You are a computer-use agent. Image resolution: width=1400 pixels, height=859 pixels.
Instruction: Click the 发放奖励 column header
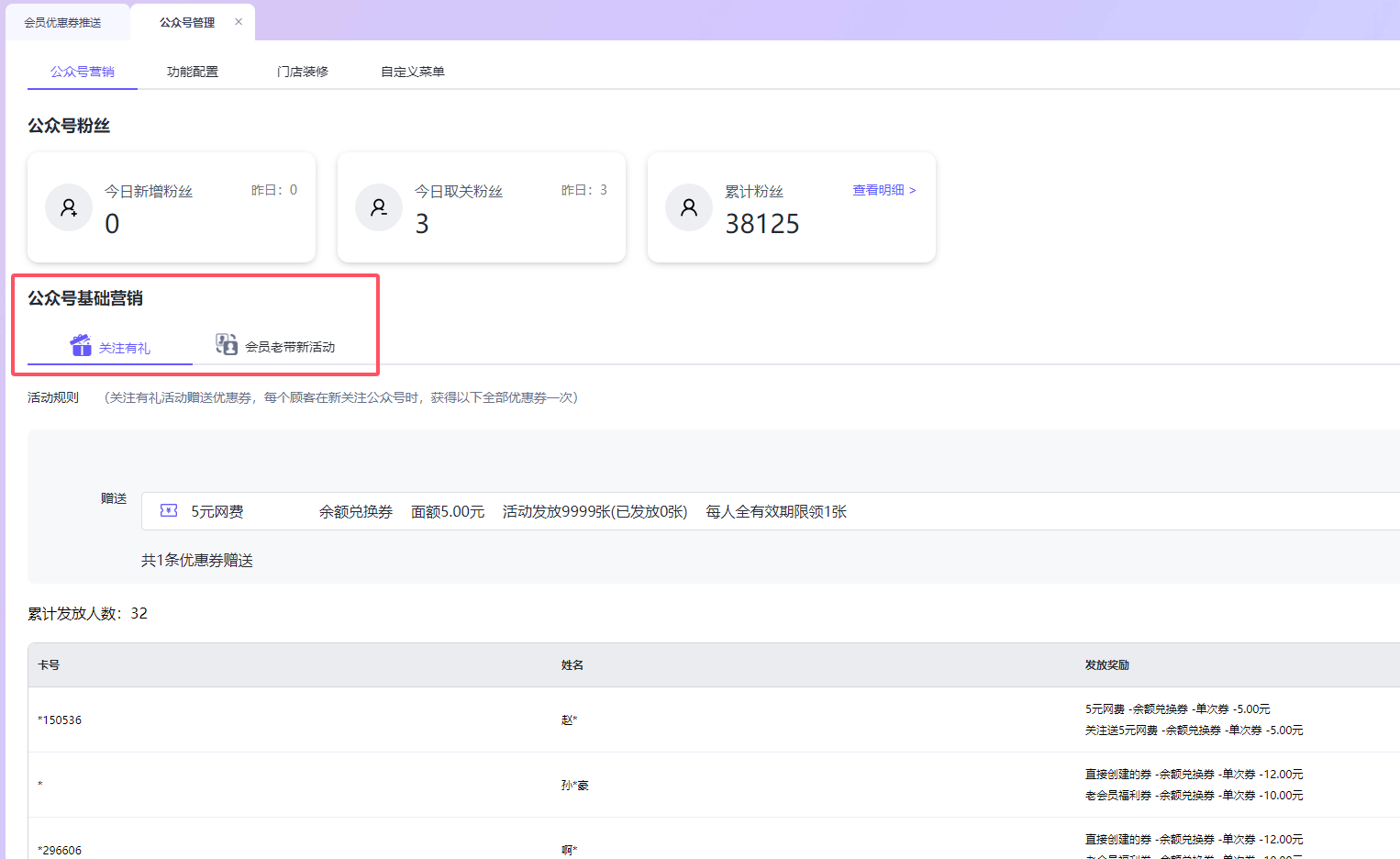pyautogui.click(x=1106, y=665)
